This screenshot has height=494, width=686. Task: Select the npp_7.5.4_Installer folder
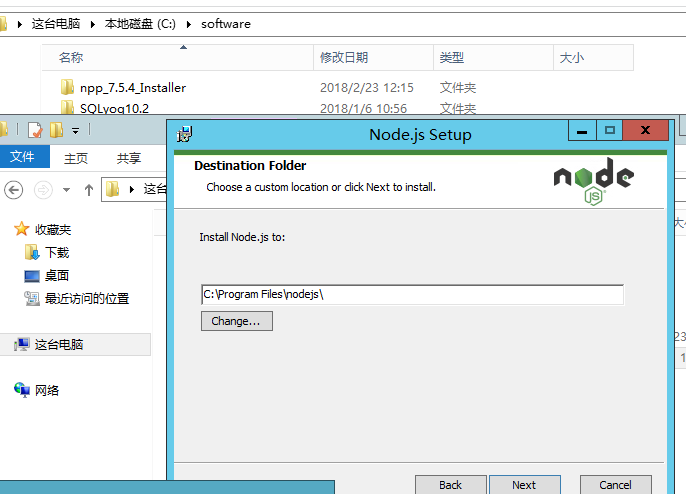pyautogui.click(x=133, y=88)
